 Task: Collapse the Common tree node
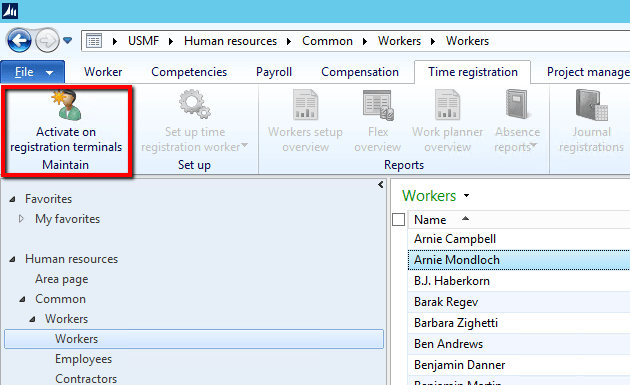click(x=23, y=299)
